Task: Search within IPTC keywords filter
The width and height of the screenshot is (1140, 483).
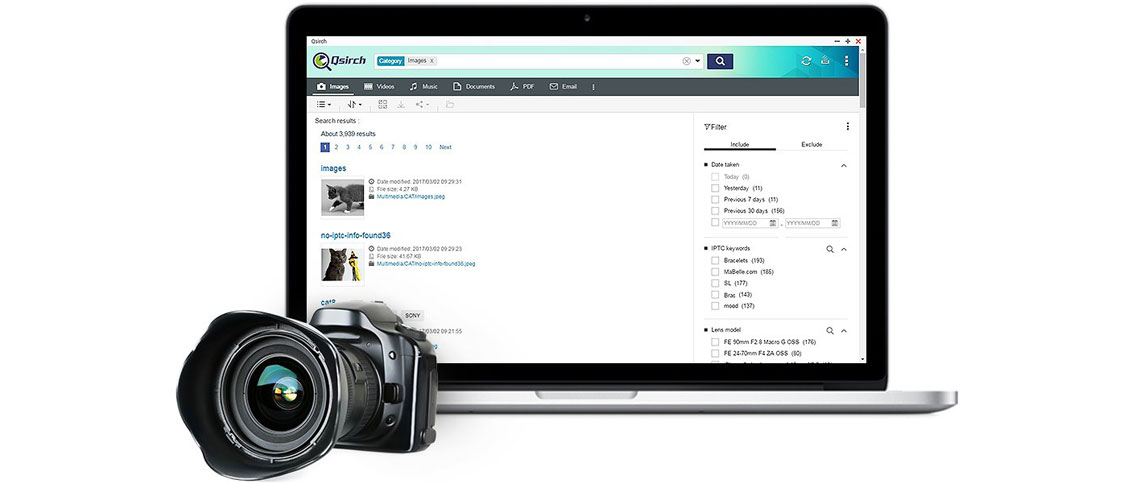Action: (829, 248)
